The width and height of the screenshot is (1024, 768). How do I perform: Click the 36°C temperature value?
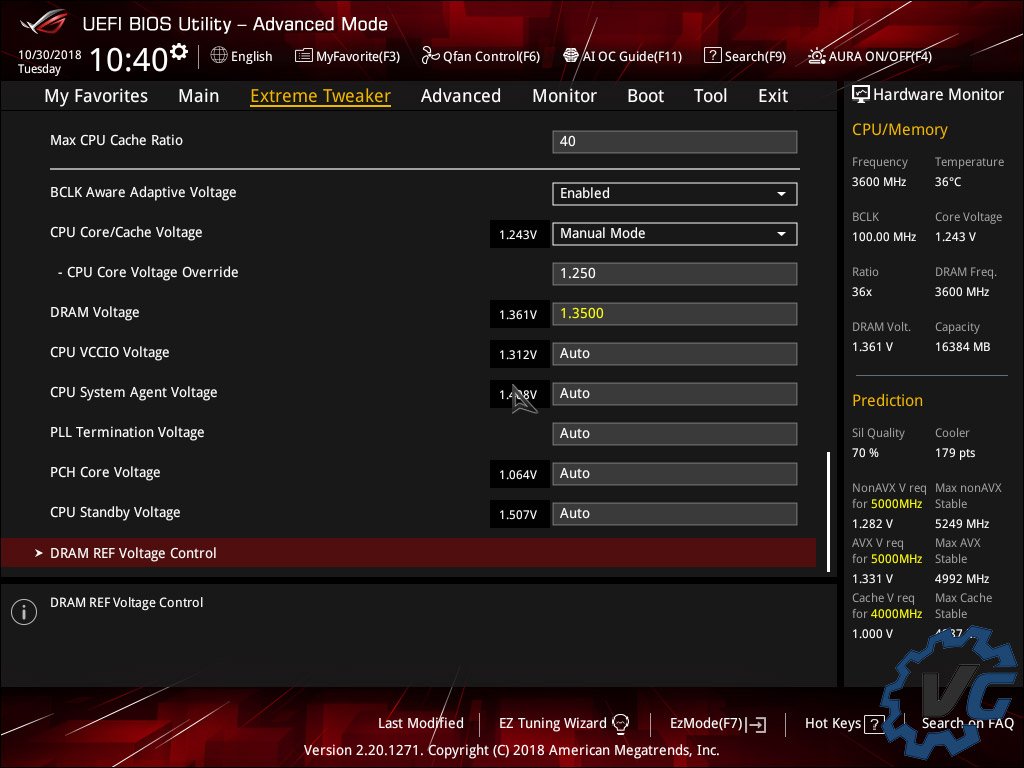click(948, 182)
